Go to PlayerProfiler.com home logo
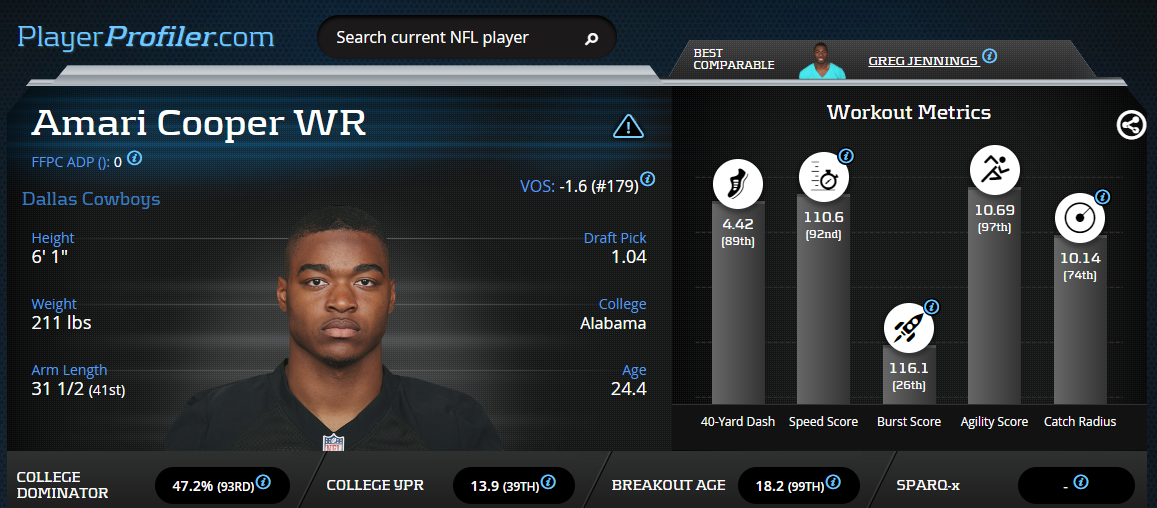 (146, 36)
